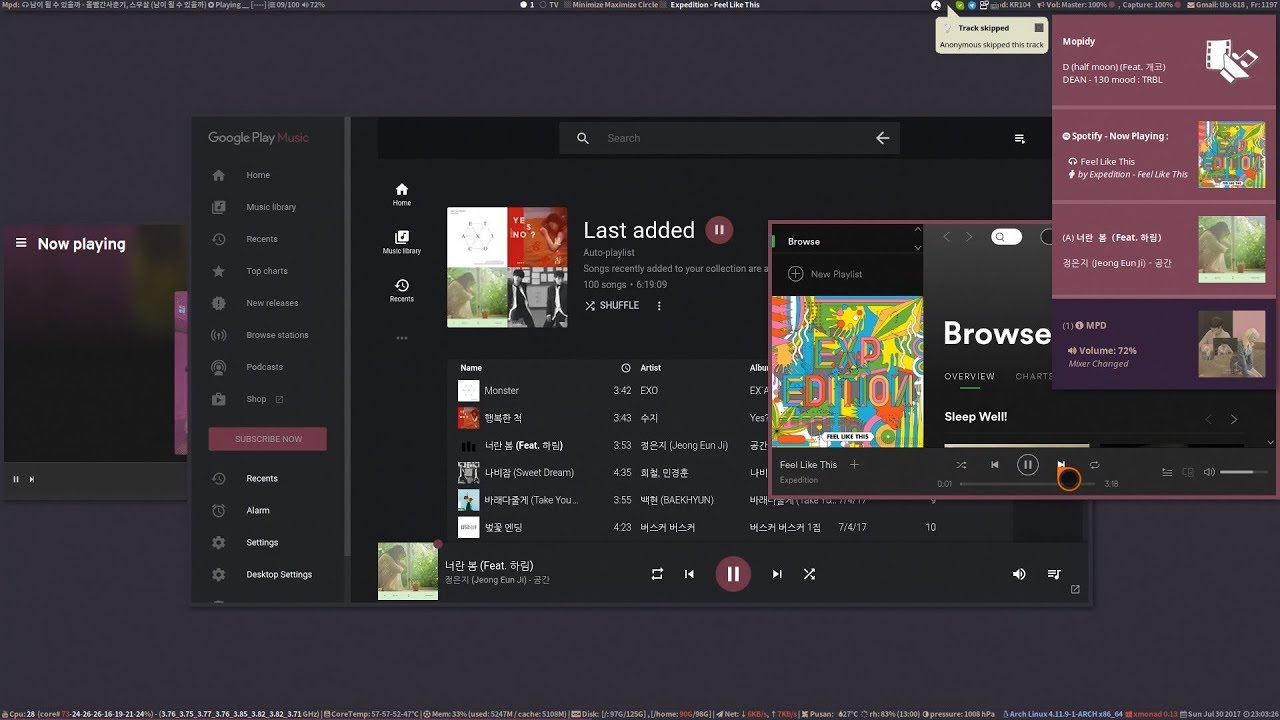This screenshot has width=1280, height=720.
Task: Open Podcasts in the drawer
Action: coord(264,367)
